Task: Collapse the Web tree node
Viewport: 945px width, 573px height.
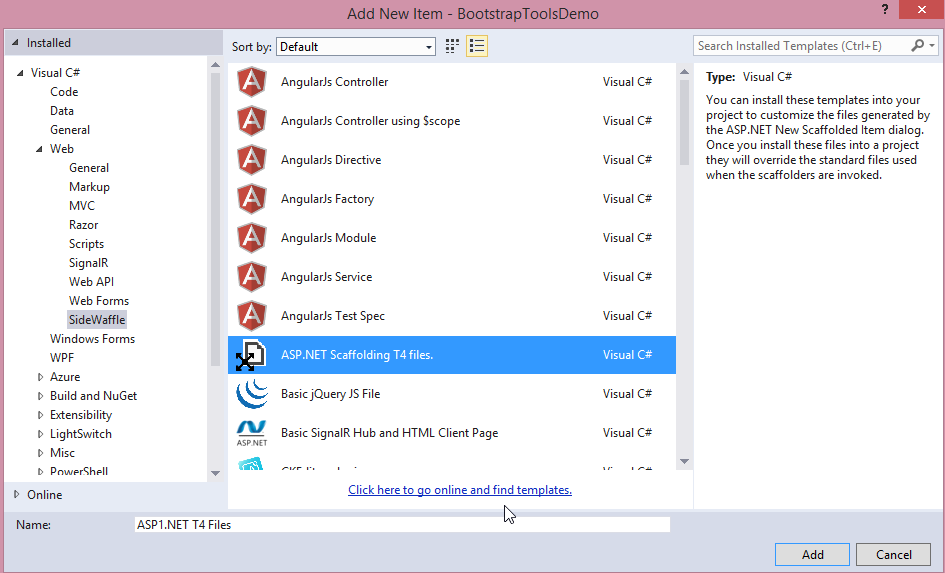Action: 39,149
